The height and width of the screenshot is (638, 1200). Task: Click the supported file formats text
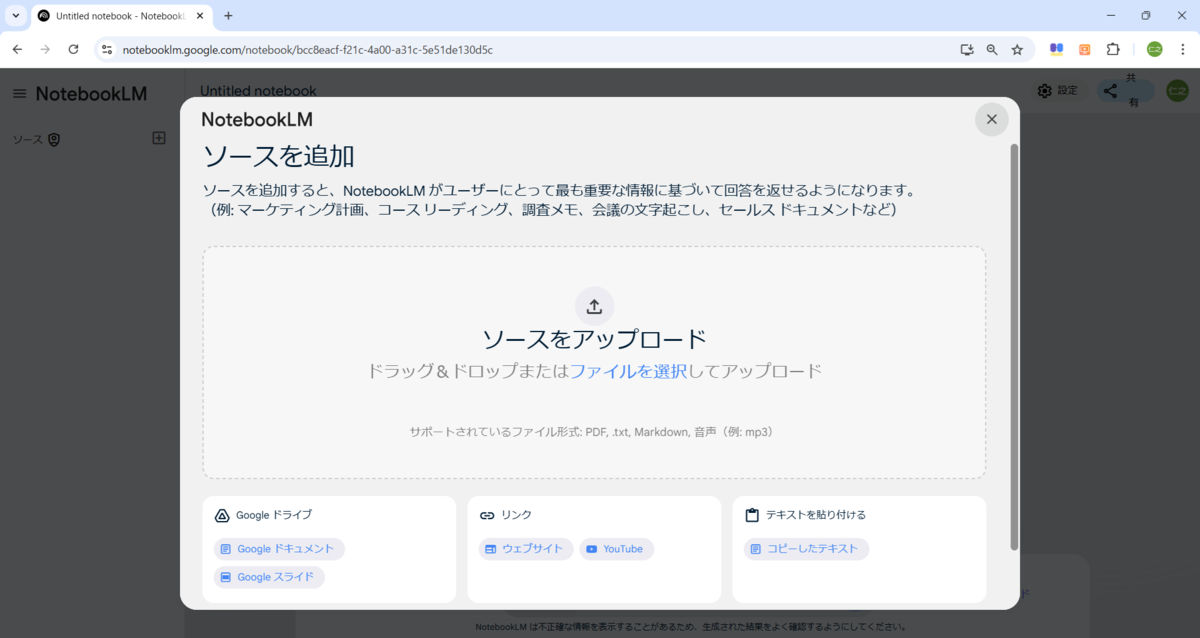(x=594, y=432)
